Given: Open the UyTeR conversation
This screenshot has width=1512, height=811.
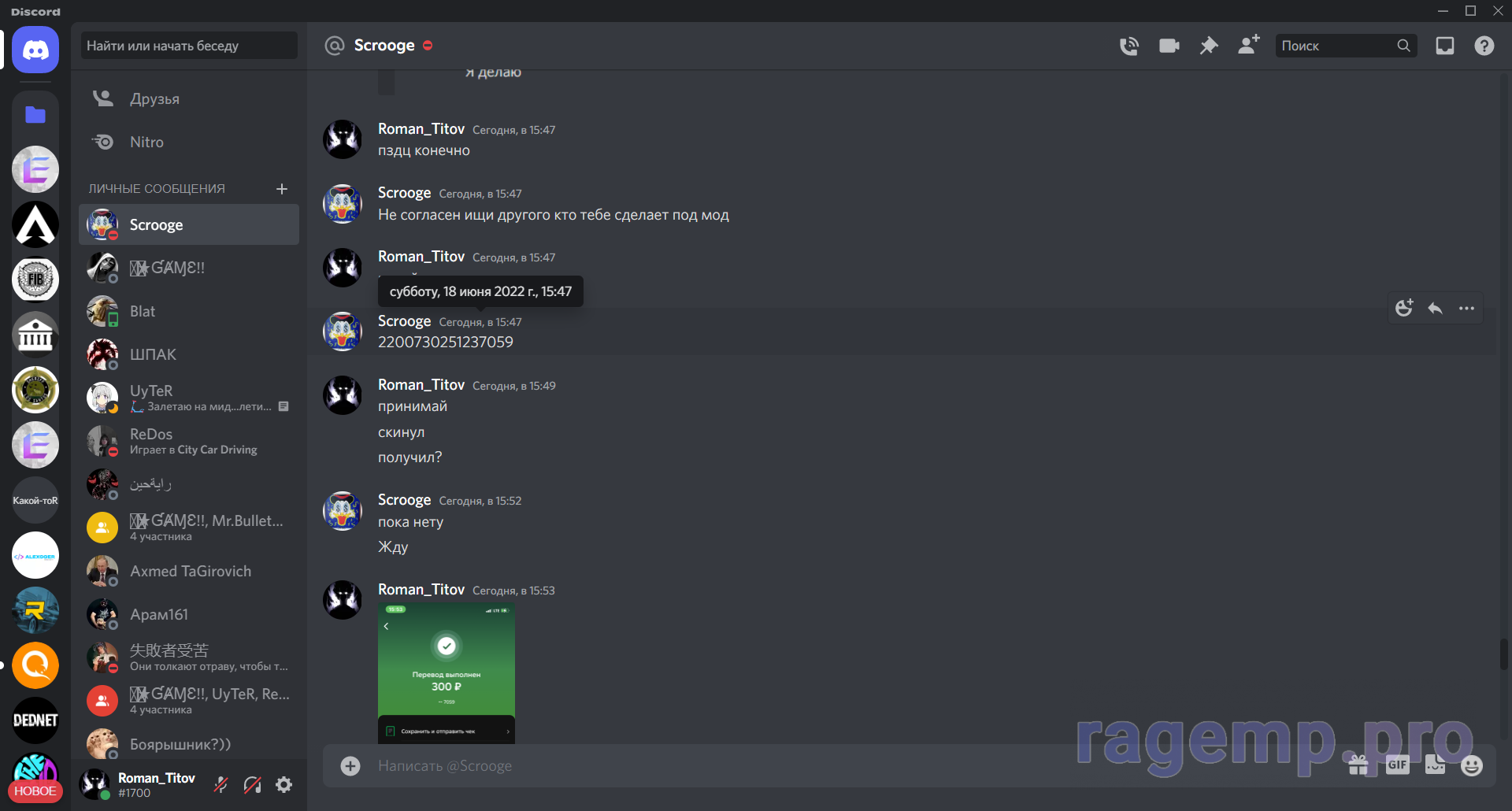Looking at the screenshot, I should (189, 398).
